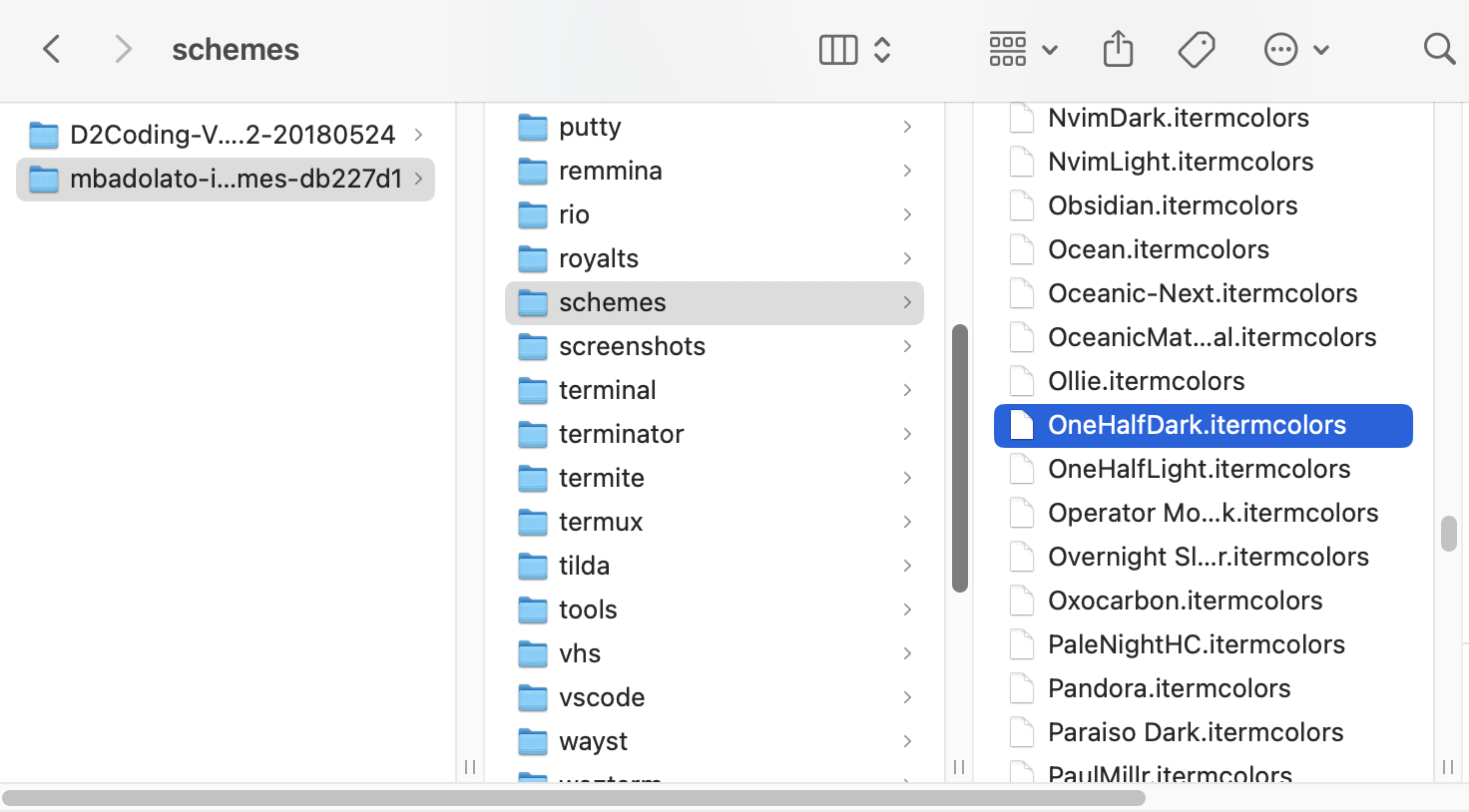This screenshot has width=1469, height=812.
Task: Select NvimDark.itermcolors file
Action: pos(1204,118)
